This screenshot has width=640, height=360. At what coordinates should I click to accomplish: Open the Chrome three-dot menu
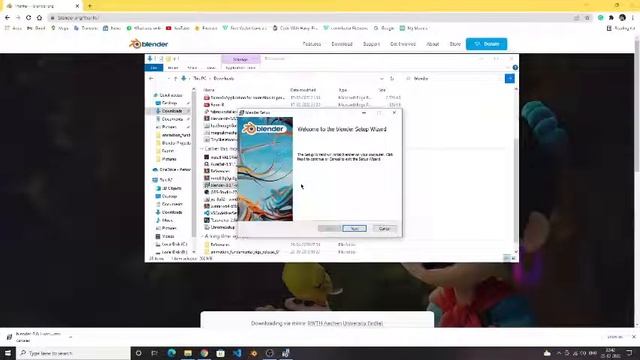pyautogui.click(x=633, y=18)
